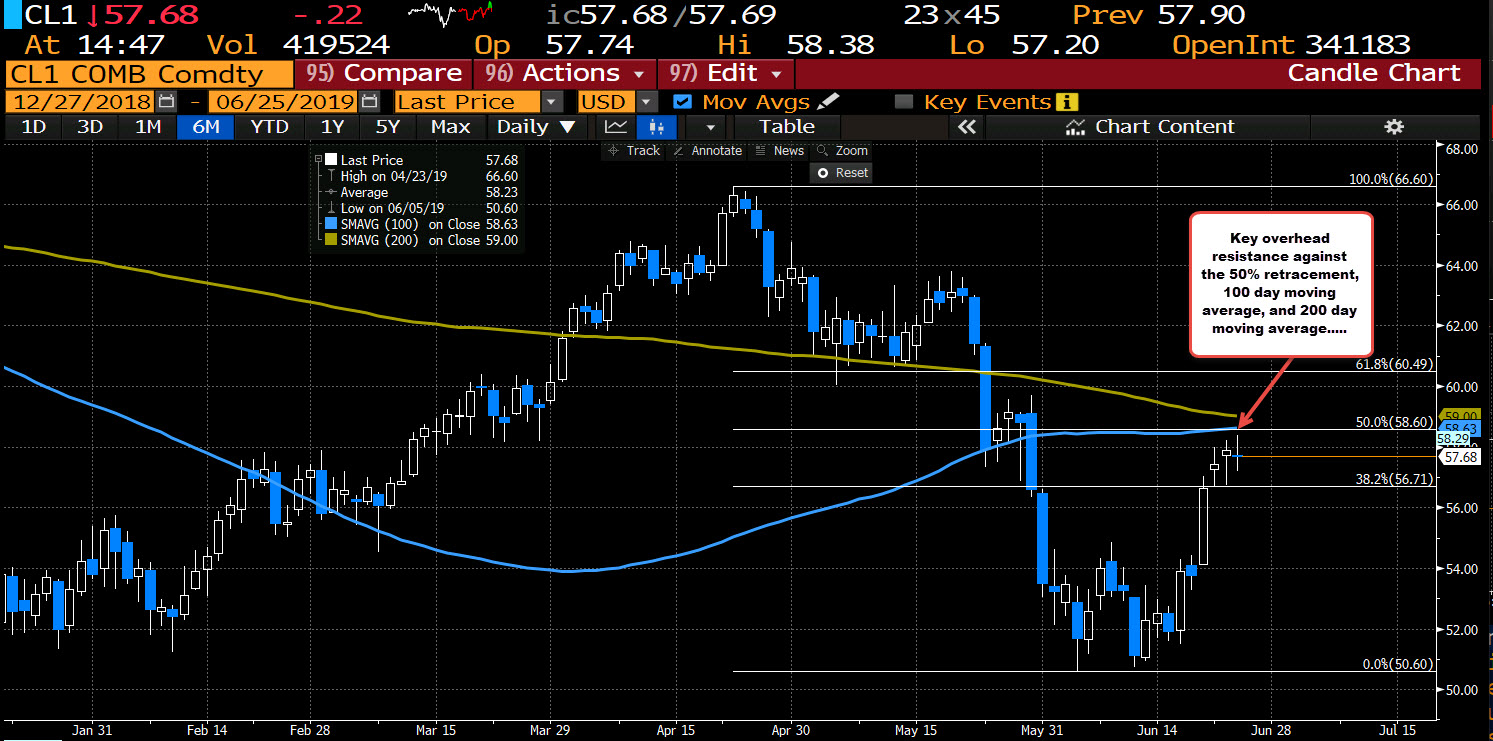
Task: Click the Chart Content icon
Action: tap(1076, 127)
